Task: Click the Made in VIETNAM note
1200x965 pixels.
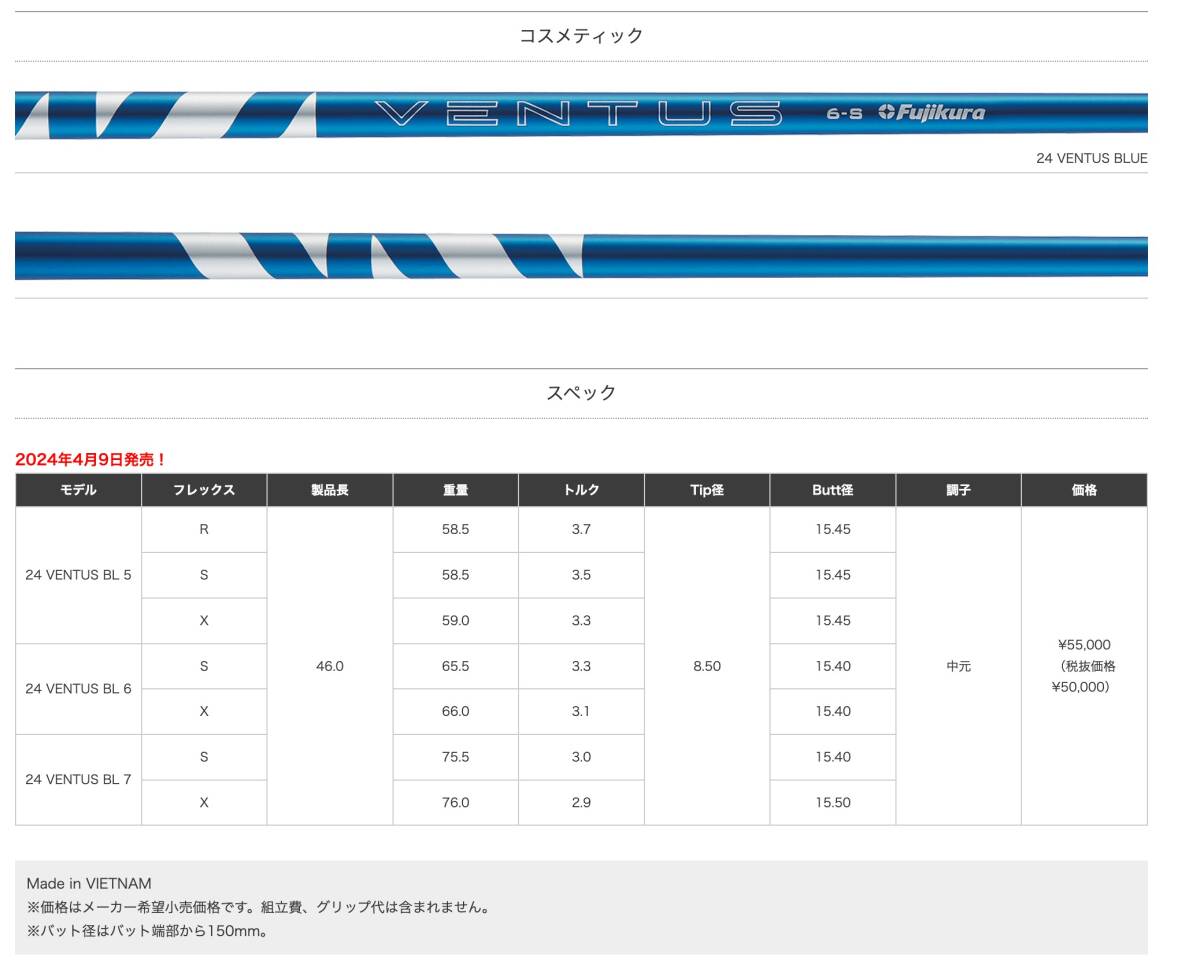Action: 89,884
